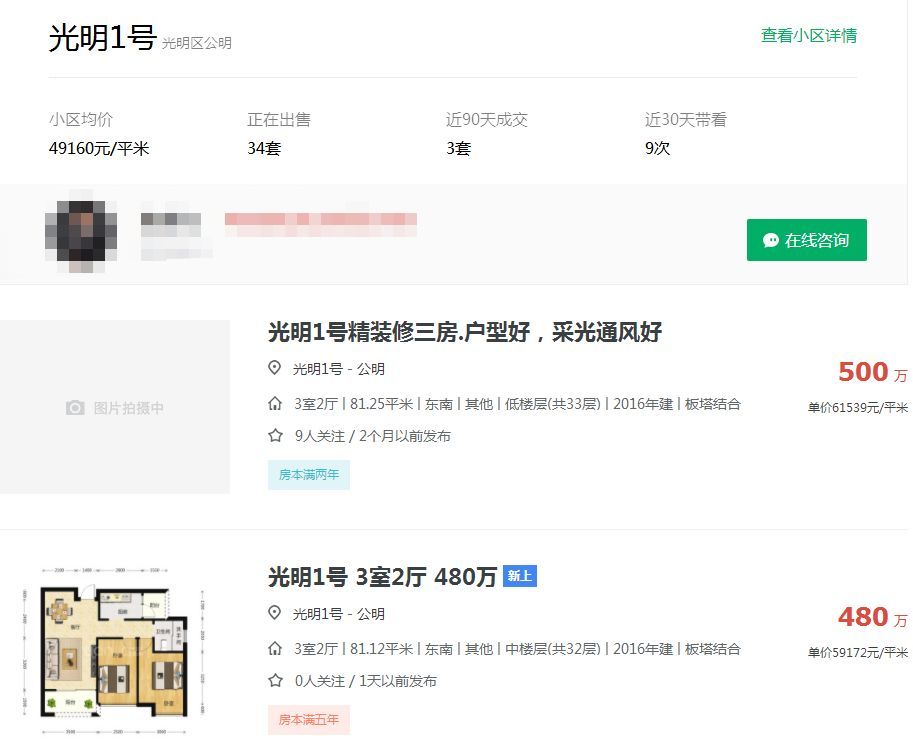This screenshot has width=913, height=742.
Task: Click the location pin icon in the 480万 listing
Action: [274, 613]
